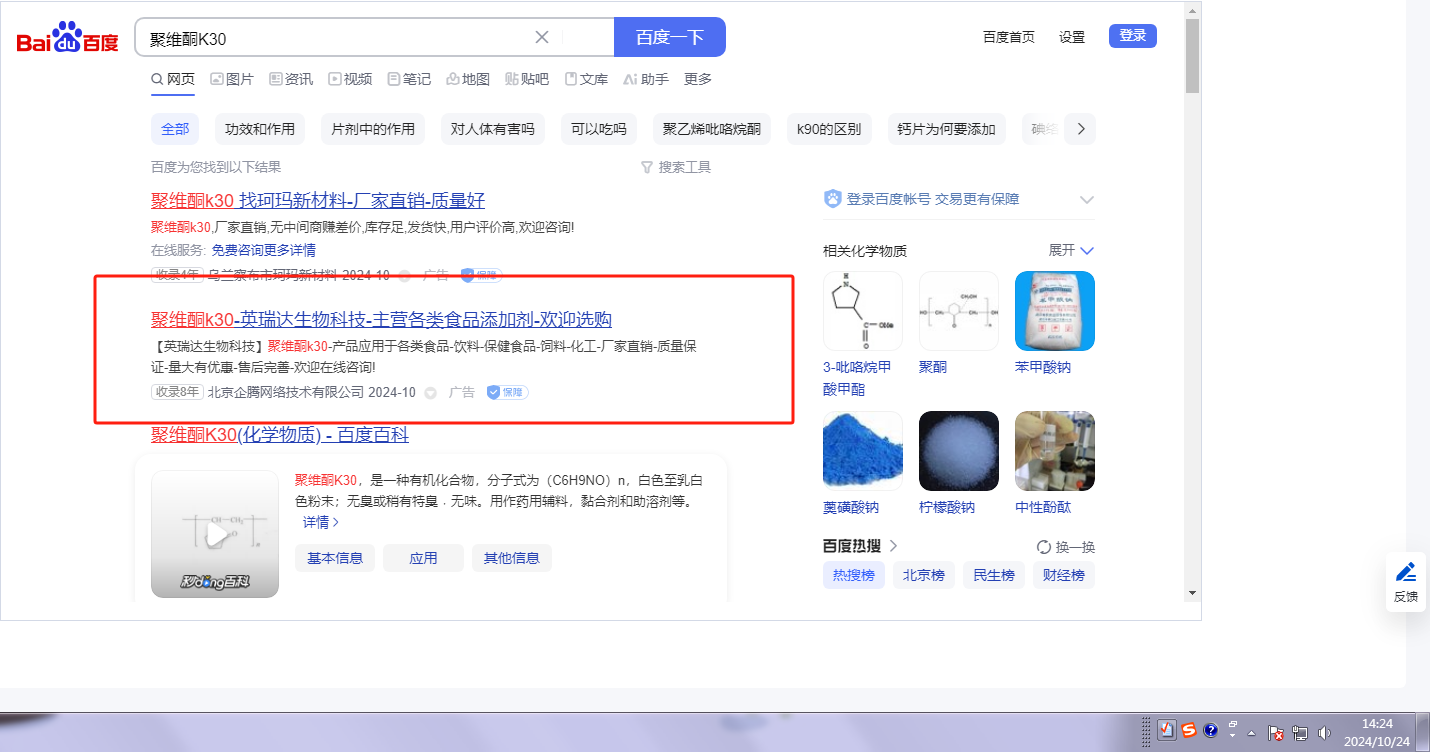Switch to the 视频 tab
This screenshot has width=1430, height=752.
point(350,79)
